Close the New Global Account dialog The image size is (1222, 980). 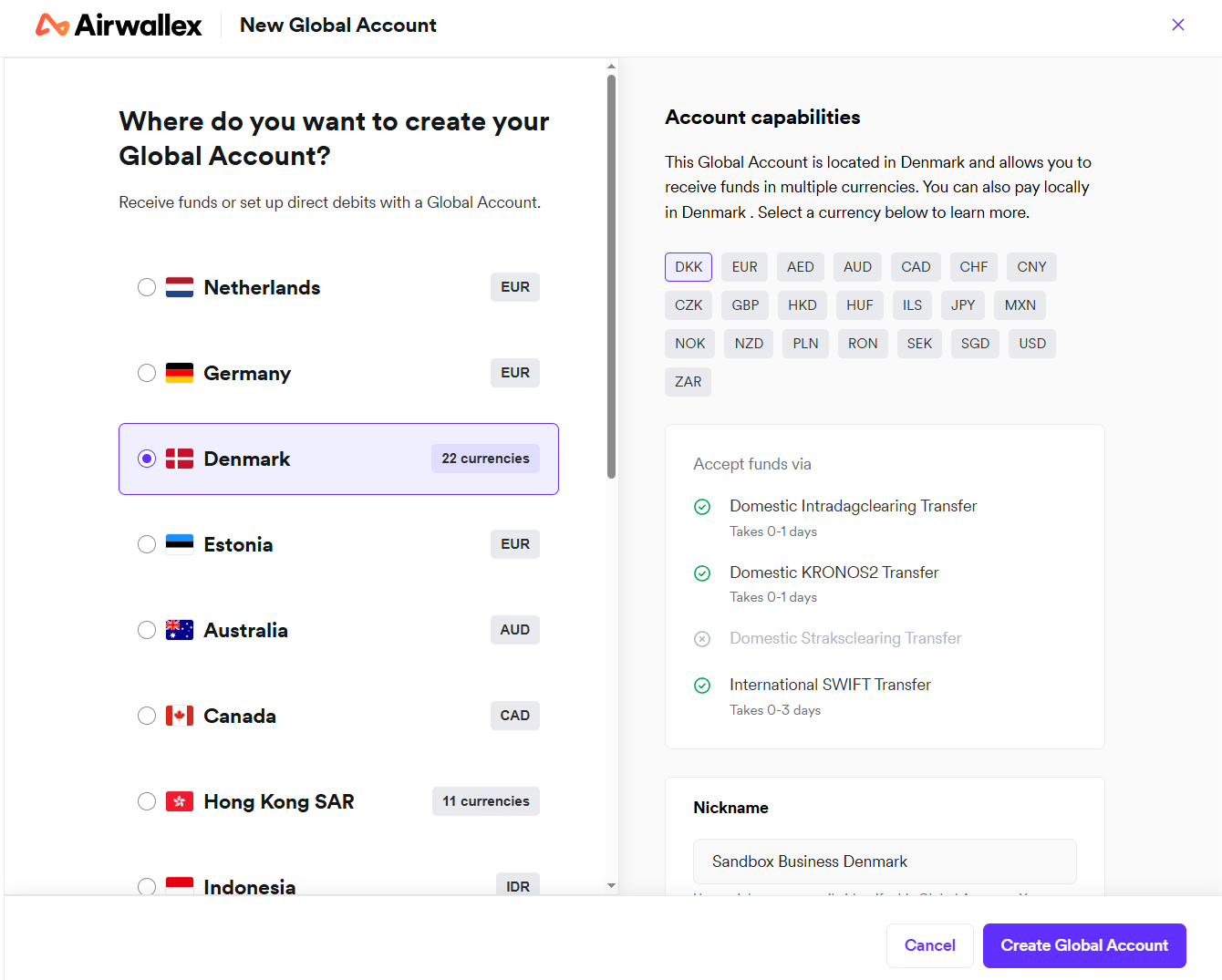(1178, 25)
